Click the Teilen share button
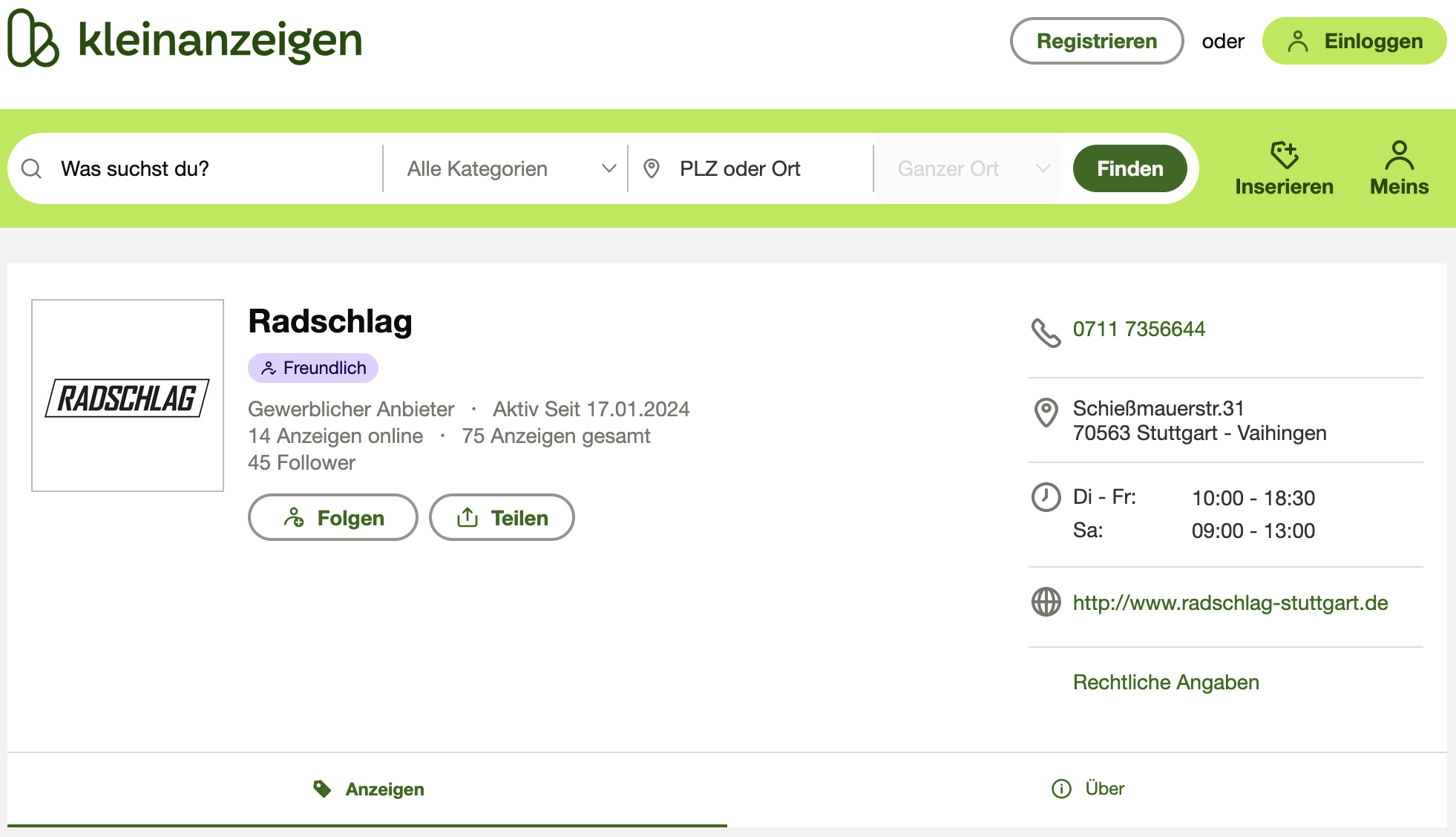Image resolution: width=1456 pixels, height=837 pixels. tap(502, 518)
